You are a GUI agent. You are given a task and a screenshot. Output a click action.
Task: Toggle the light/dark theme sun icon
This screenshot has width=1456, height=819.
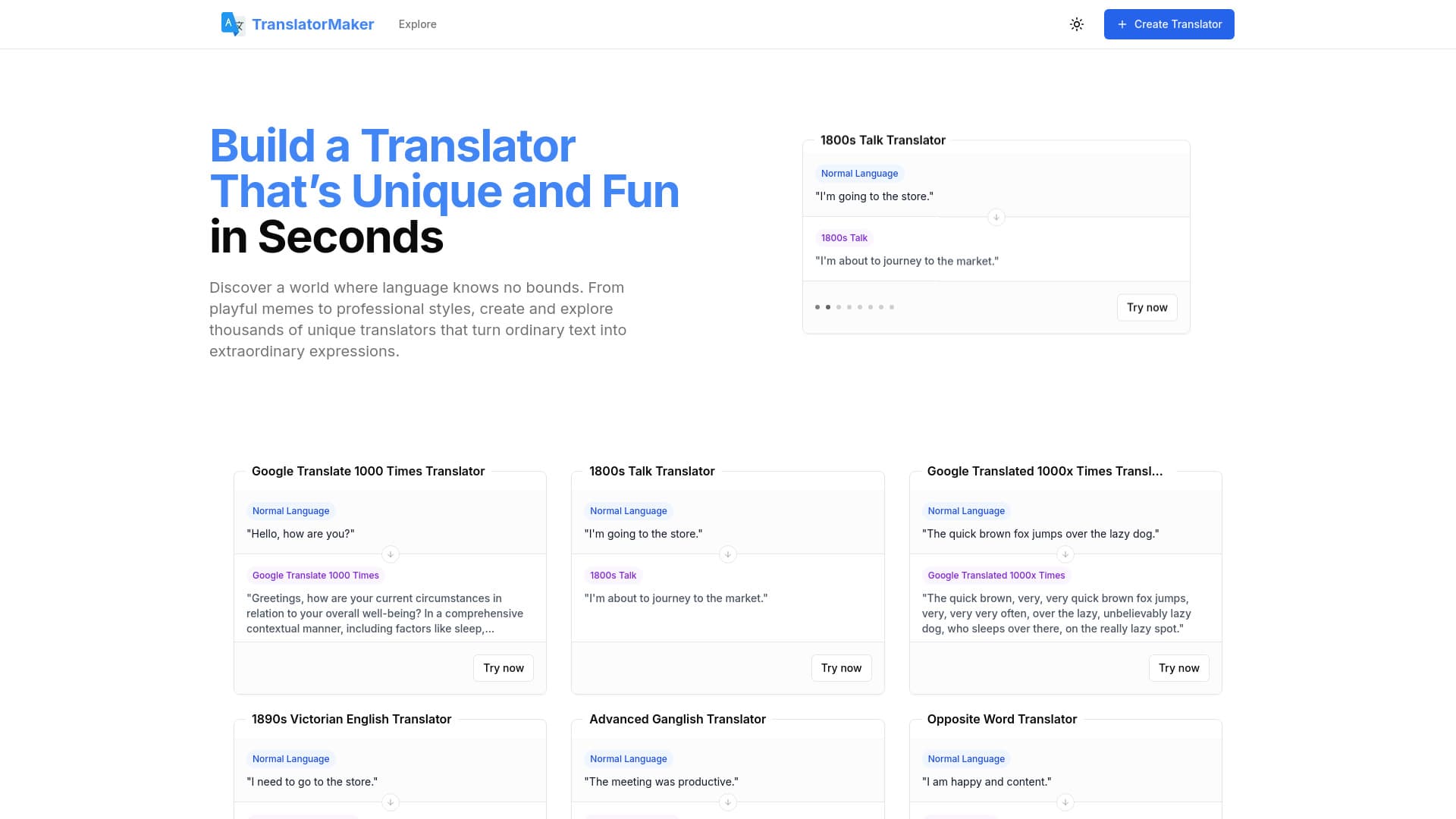pos(1076,24)
